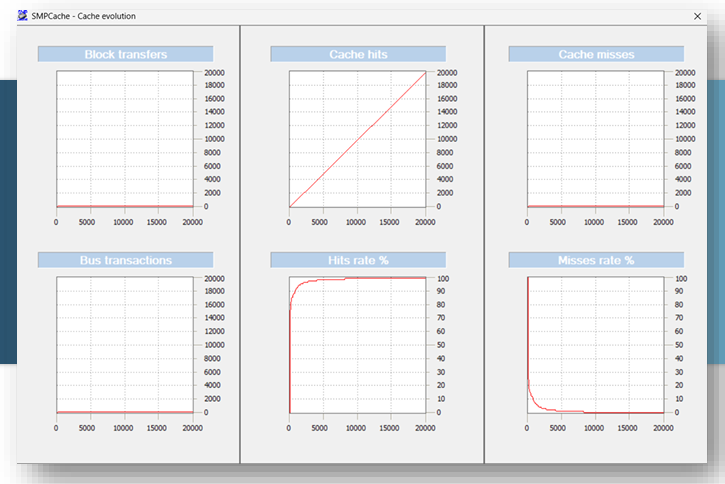Click the Misses rate % panel header

(x=596, y=260)
